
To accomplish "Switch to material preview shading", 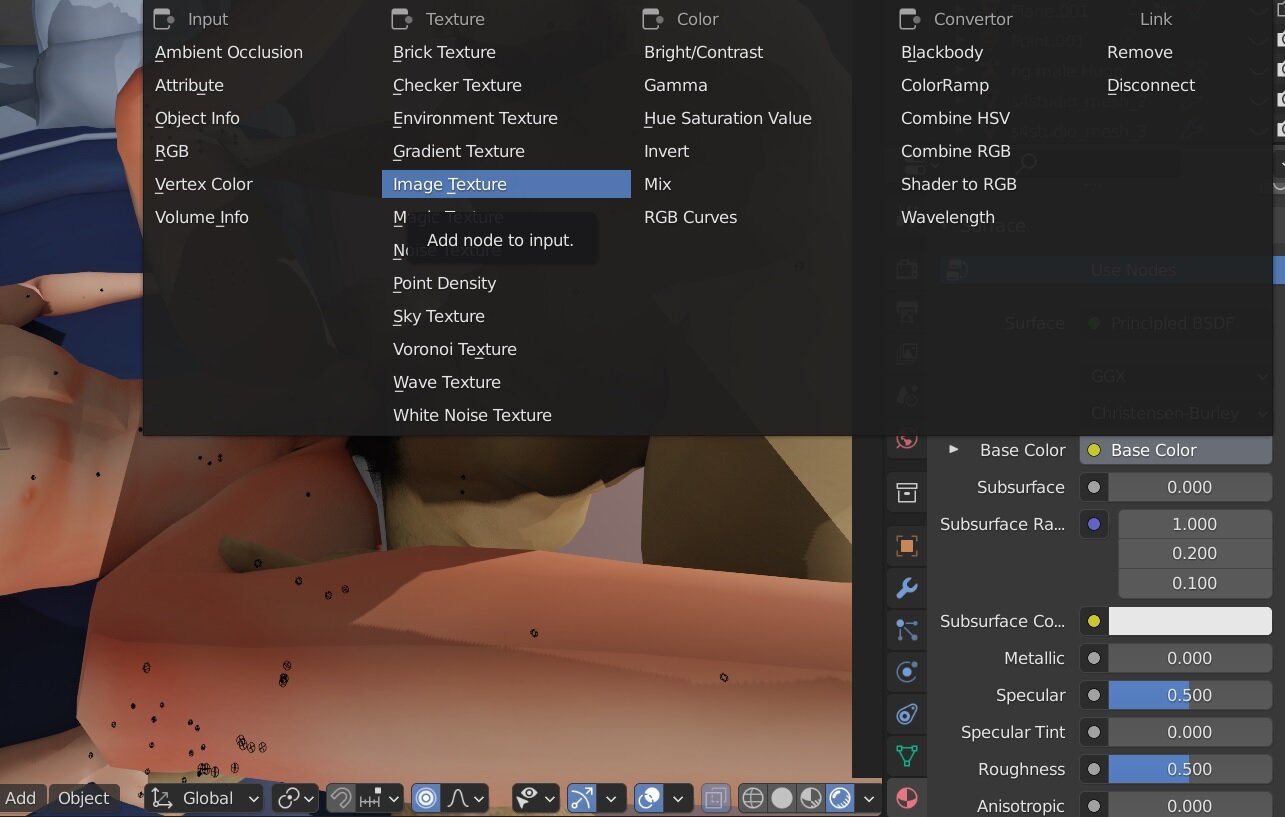I will point(811,798).
